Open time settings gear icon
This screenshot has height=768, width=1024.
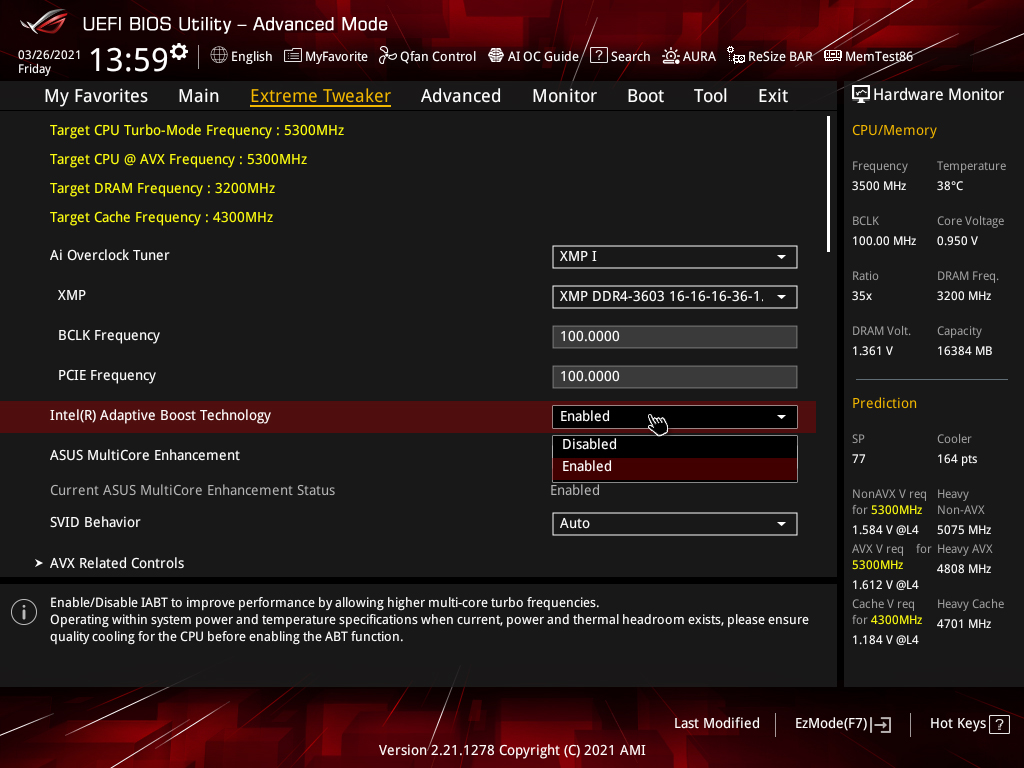click(x=179, y=52)
